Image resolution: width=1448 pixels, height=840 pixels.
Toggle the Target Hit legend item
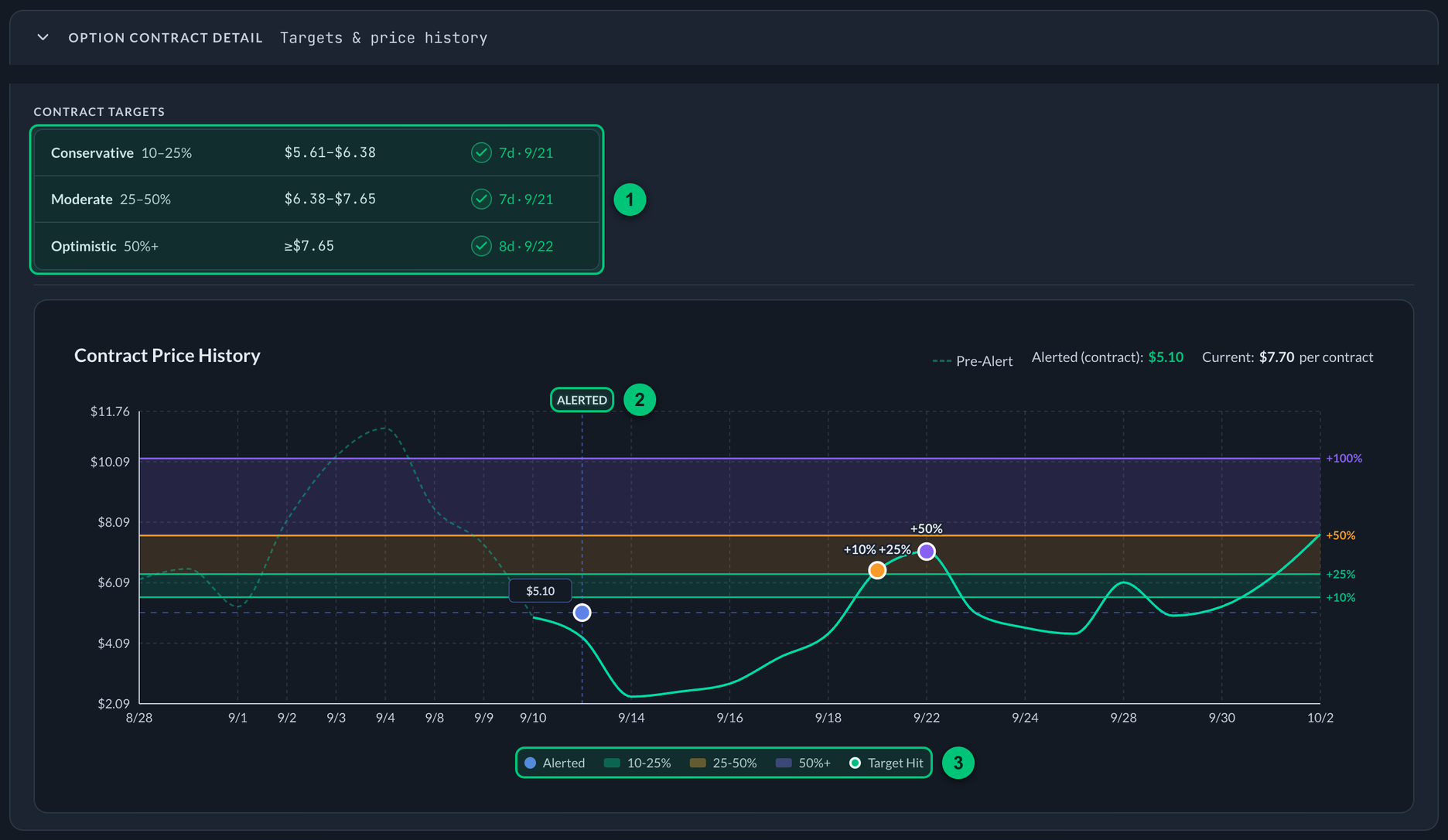coord(886,763)
